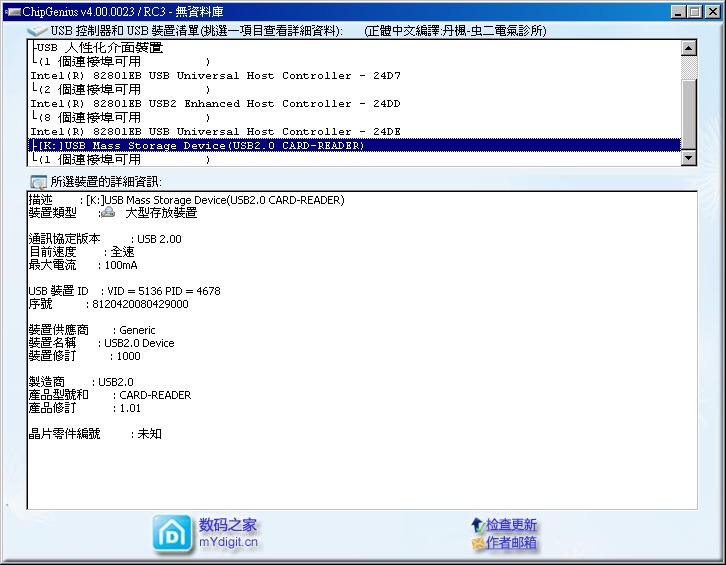Minimize the ChipGenius window
Screen dimensions: 726x565
point(678,12)
